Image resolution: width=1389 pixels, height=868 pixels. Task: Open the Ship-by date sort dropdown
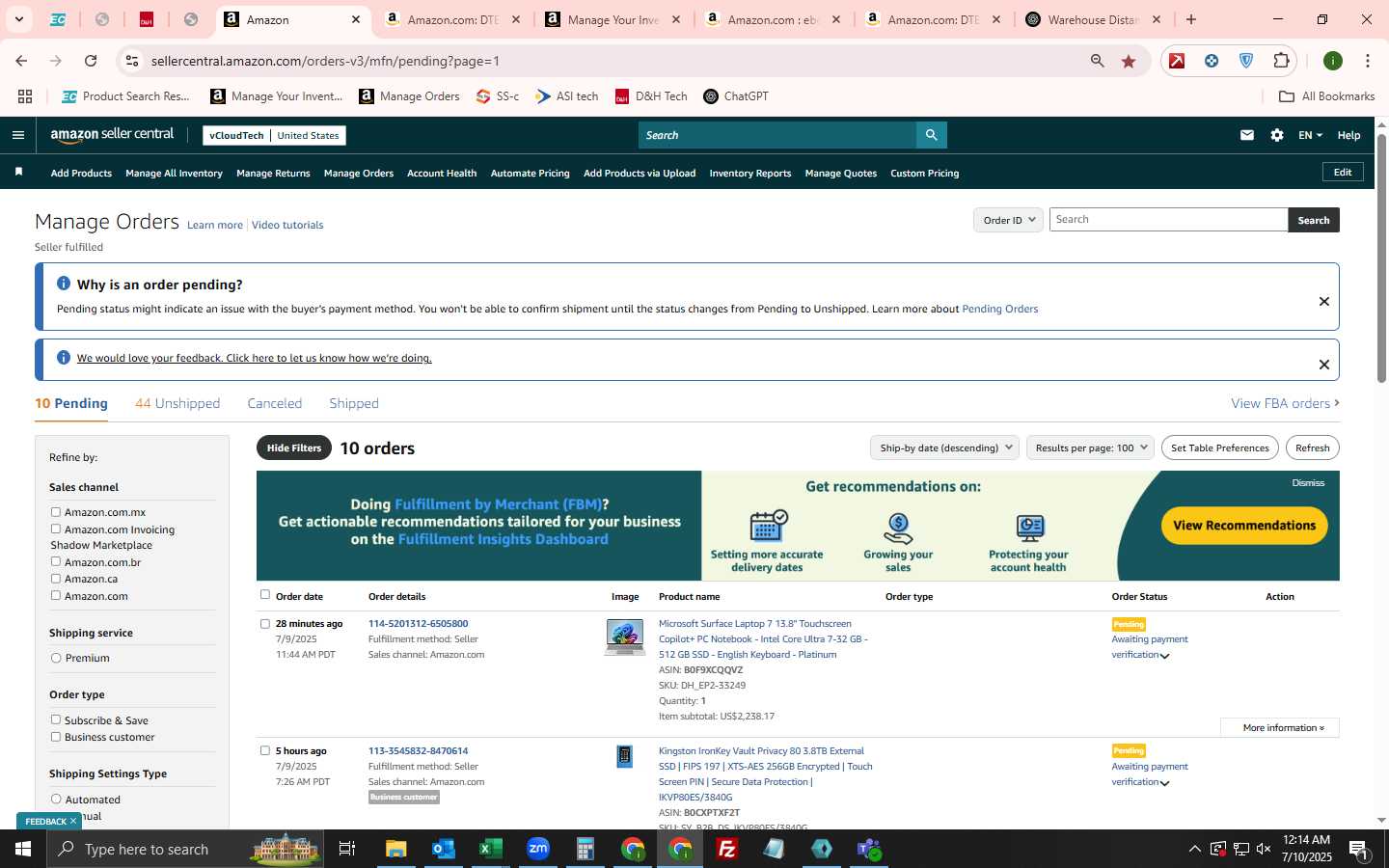944,448
